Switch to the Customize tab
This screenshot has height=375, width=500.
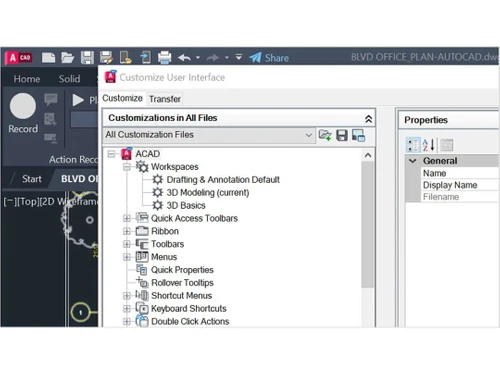(122, 98)
